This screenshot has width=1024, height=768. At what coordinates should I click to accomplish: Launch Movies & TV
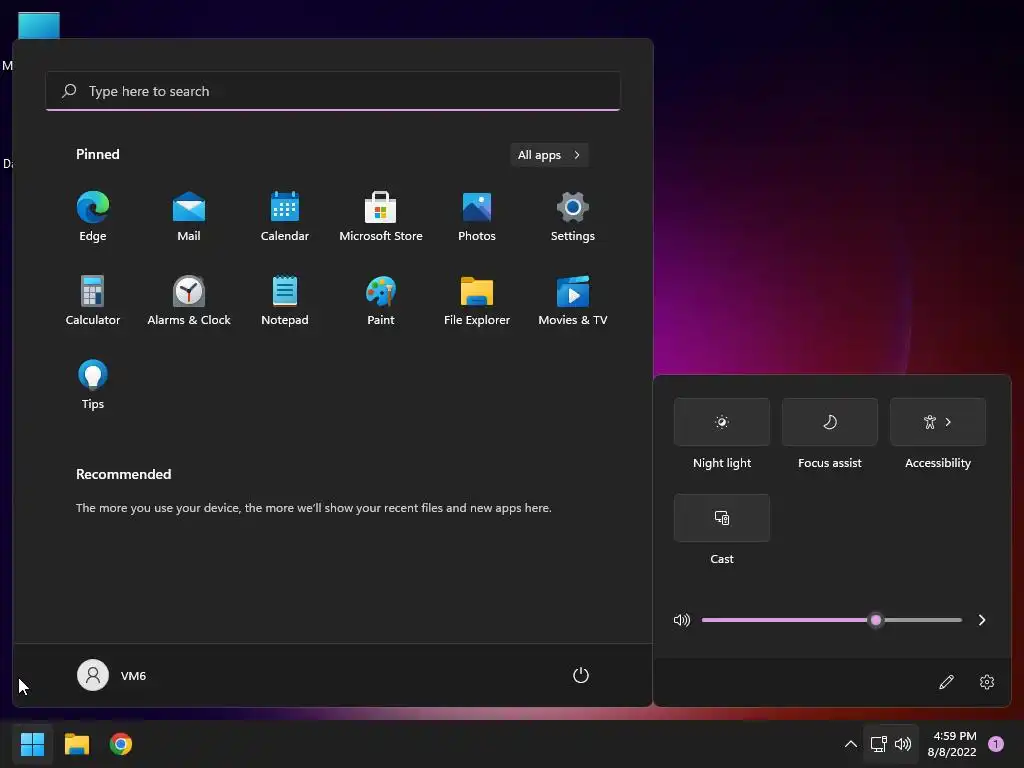(573, 300)
